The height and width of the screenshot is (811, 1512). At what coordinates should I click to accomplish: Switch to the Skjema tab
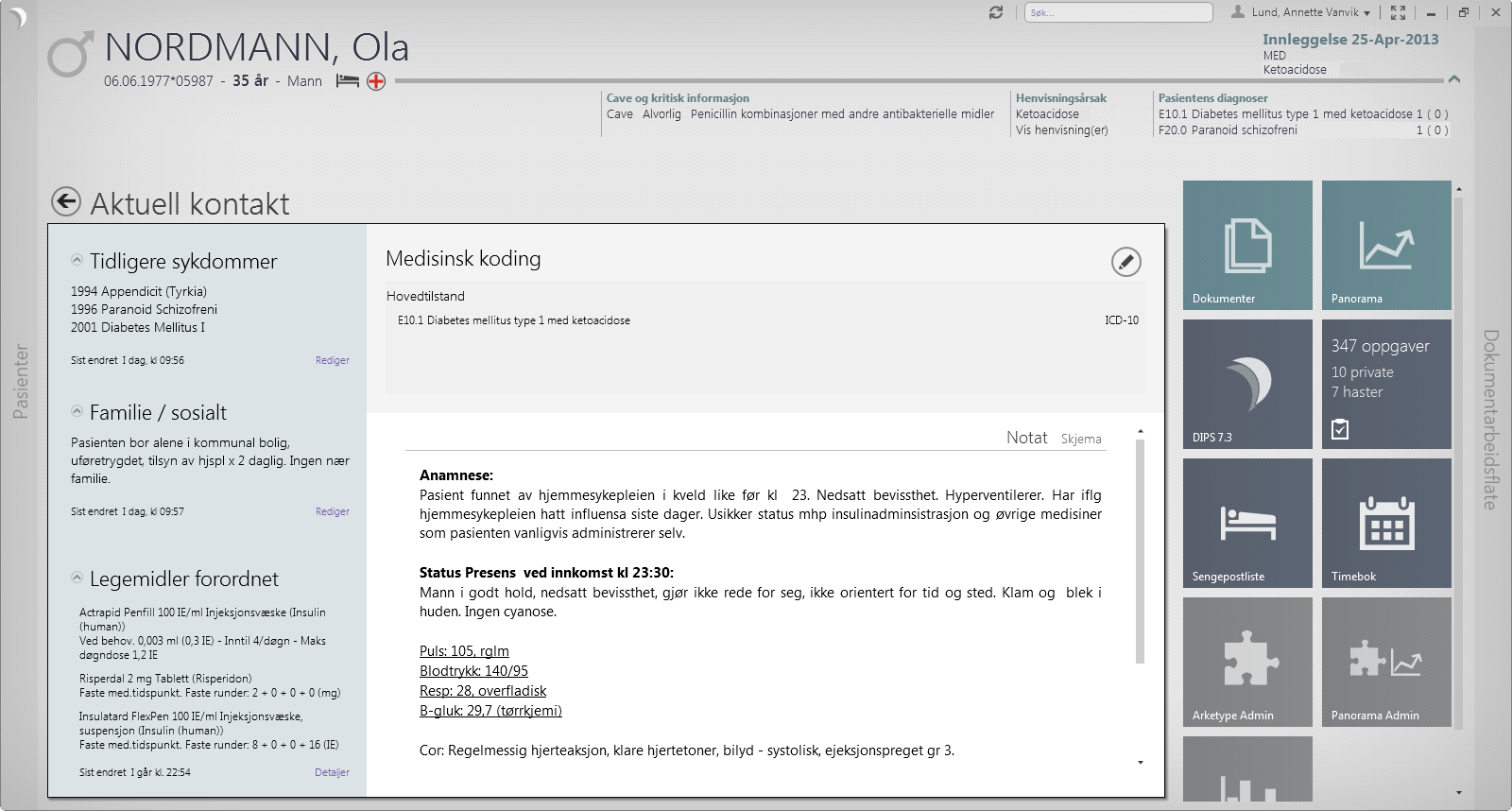point(1081,439)
